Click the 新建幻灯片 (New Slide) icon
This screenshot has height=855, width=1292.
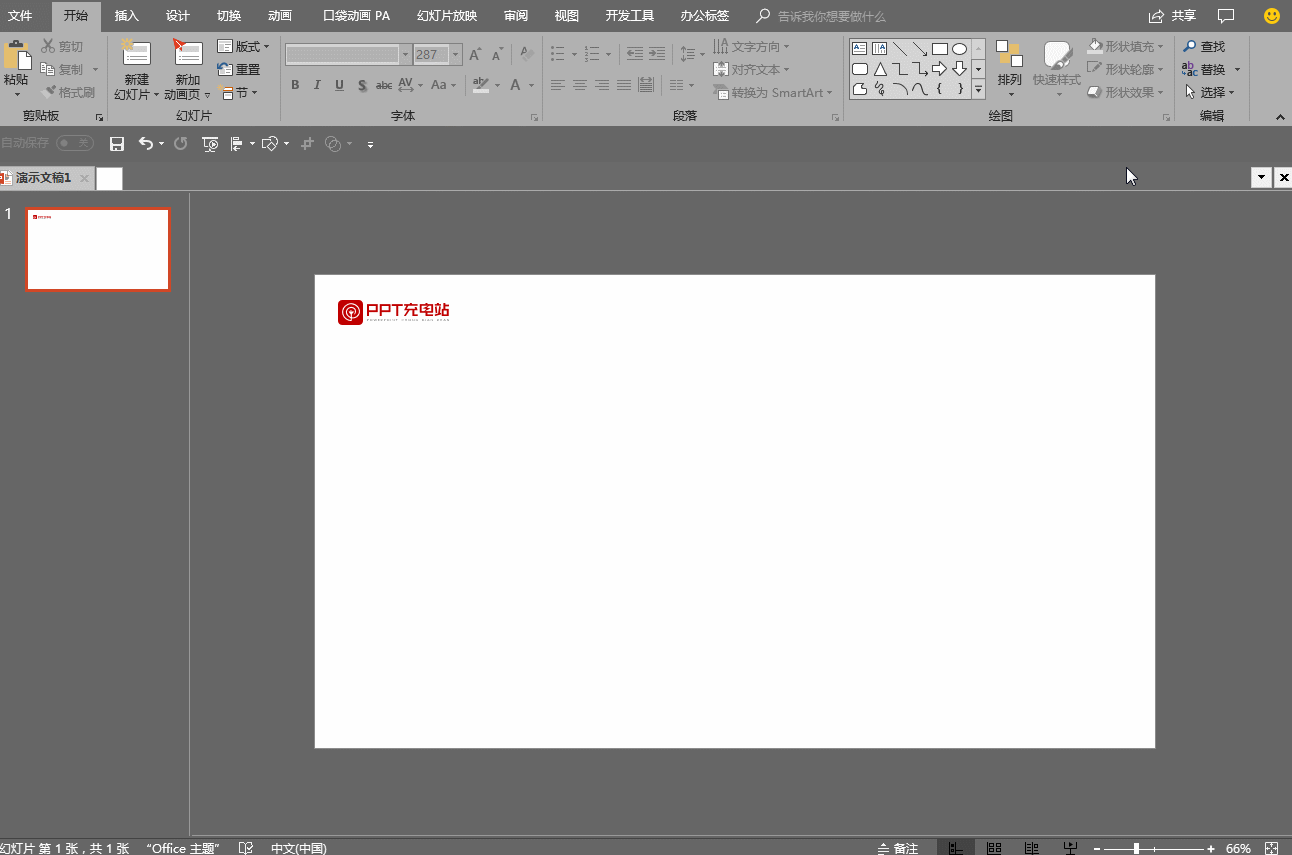[135, 54]
